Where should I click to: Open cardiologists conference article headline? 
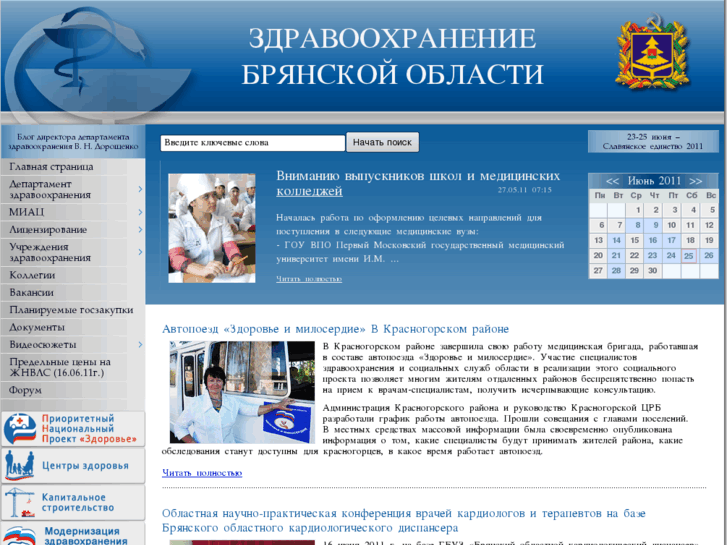pyautogui.click(x=403, y=520)
